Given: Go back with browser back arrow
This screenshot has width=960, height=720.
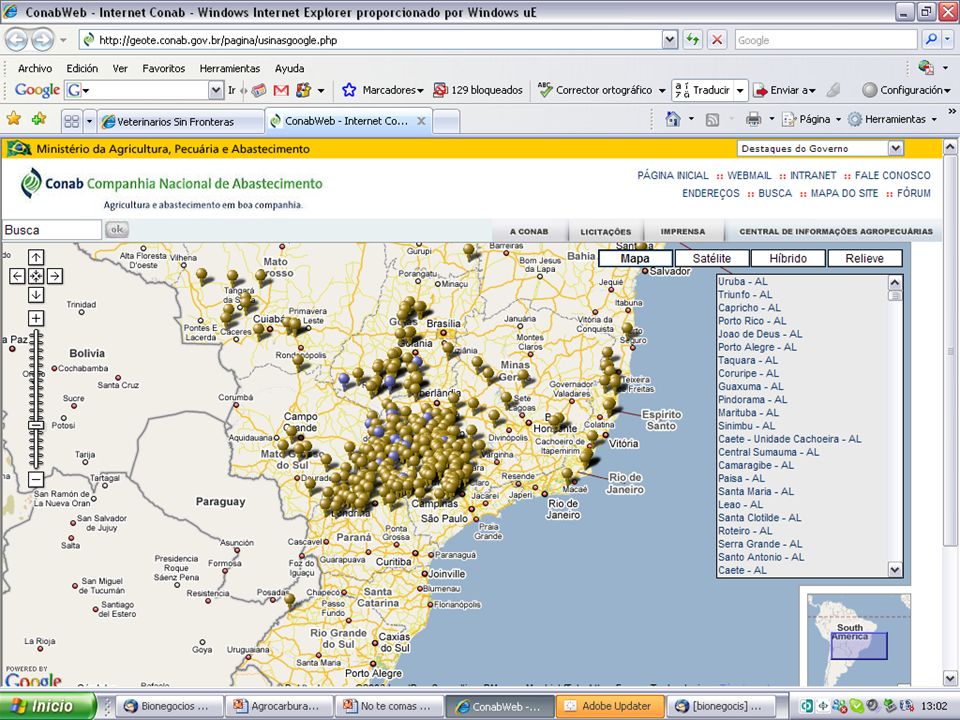Looking at the screenshot, I should tap(17, 40).
